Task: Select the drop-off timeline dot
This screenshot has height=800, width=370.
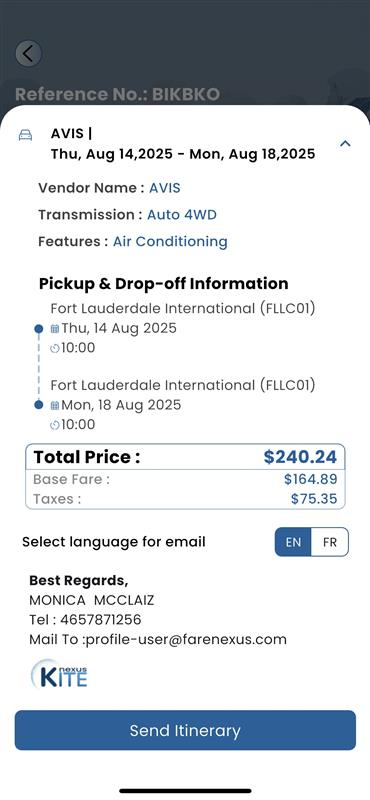Action: (x=38, y=405)
